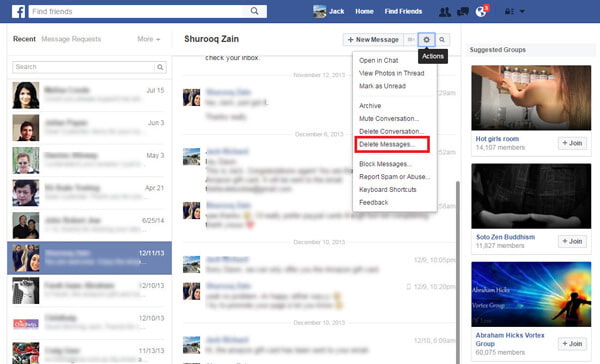Open the conversation dated Apr 21
The height and width of the screenshot is (364, 600).
[x=89, y=193]
